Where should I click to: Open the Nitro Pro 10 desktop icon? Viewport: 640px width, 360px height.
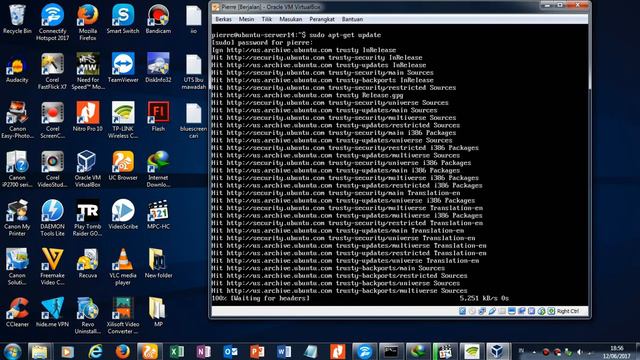(x=88, y=117)
